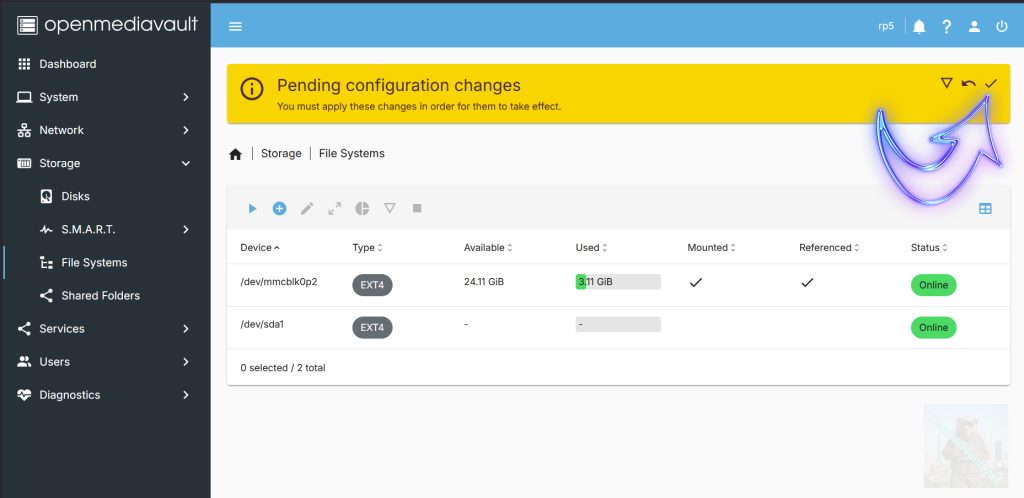Click the power icon in top bar
The height and width of the screenshot is (498, 1024).
pyautogui.click(x=1001, y=27)
